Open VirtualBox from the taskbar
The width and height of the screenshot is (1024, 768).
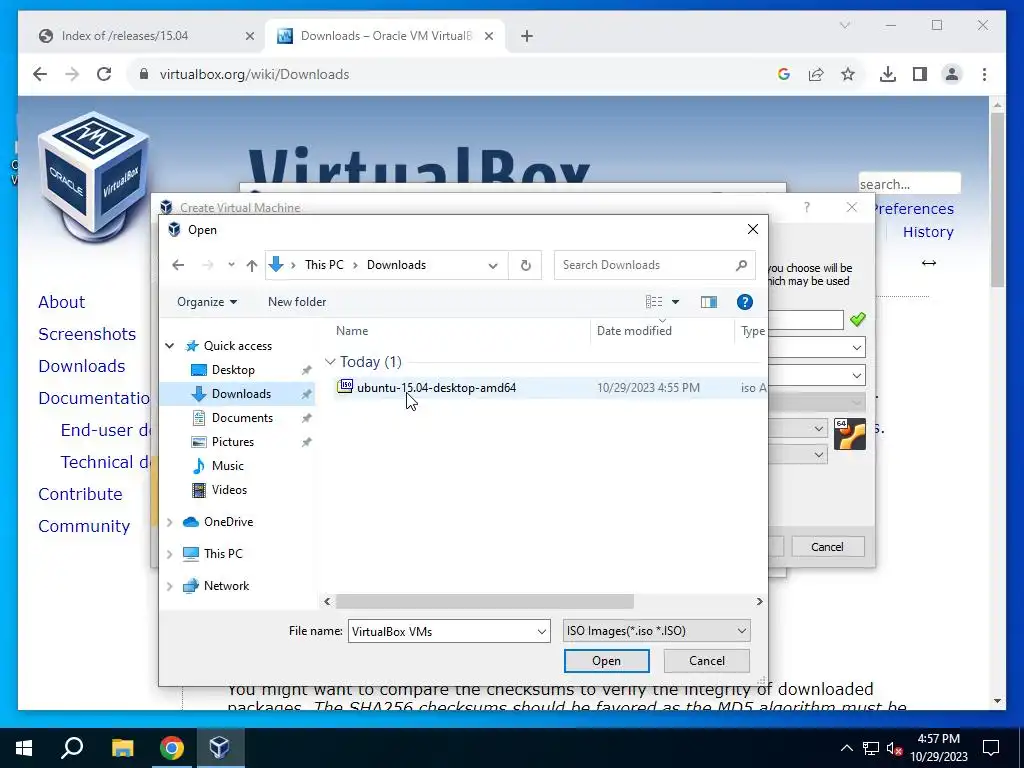219,748
